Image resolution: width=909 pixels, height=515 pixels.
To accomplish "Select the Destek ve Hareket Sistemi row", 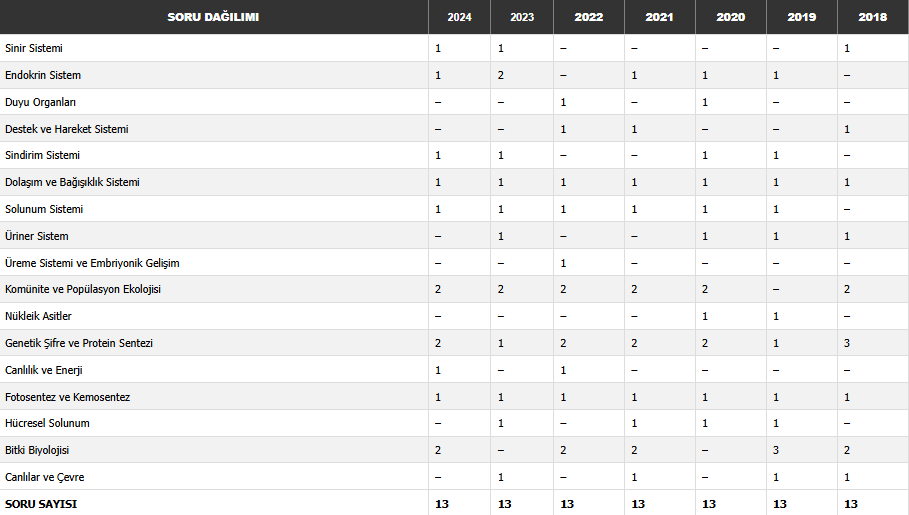I will [x=66, y=129].
